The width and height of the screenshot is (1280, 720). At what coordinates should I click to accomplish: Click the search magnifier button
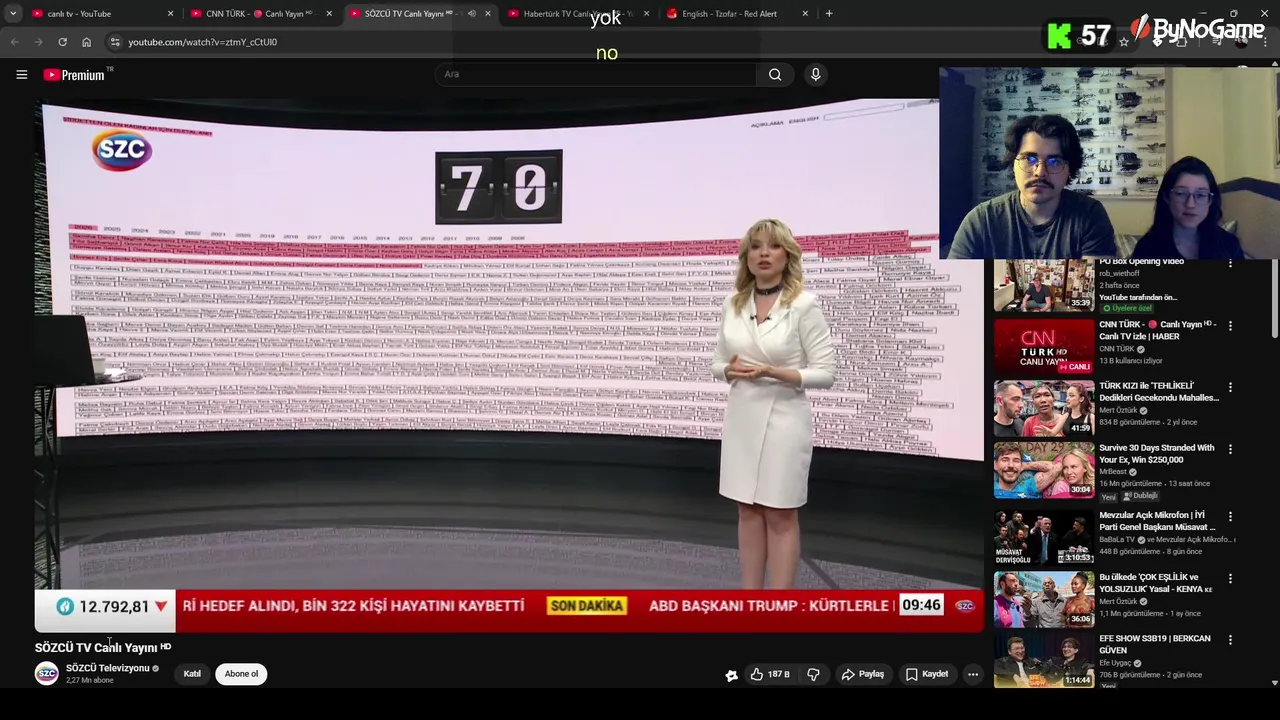pos(775,74)
